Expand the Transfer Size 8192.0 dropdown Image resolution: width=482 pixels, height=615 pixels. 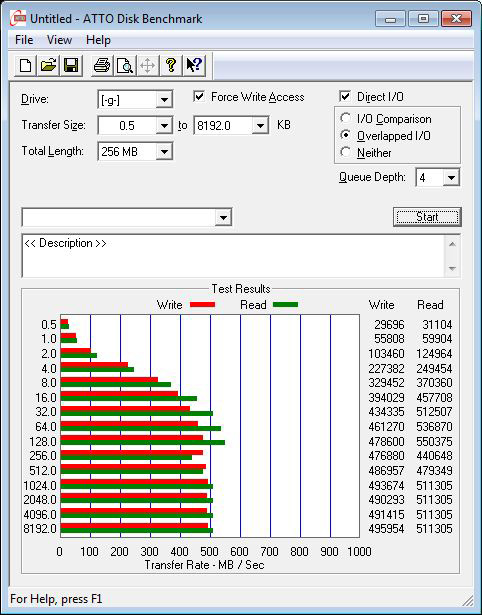coord(260,126)
